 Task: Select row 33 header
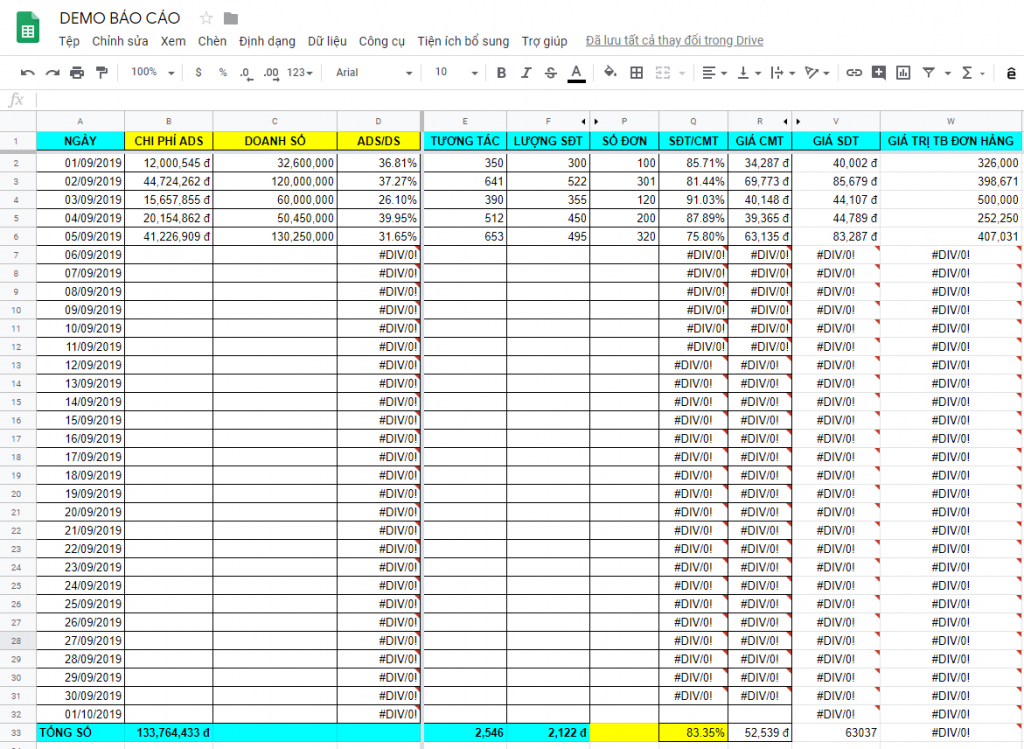[x=18, y=733]
